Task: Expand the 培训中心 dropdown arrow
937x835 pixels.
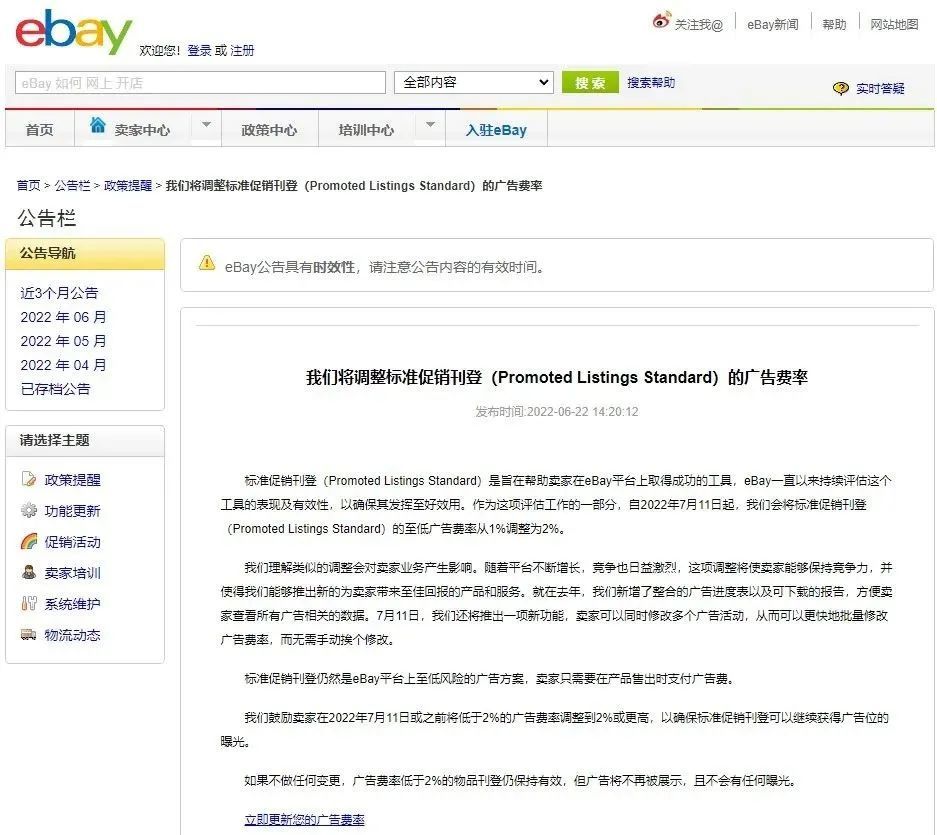Action: coord(430,125)
